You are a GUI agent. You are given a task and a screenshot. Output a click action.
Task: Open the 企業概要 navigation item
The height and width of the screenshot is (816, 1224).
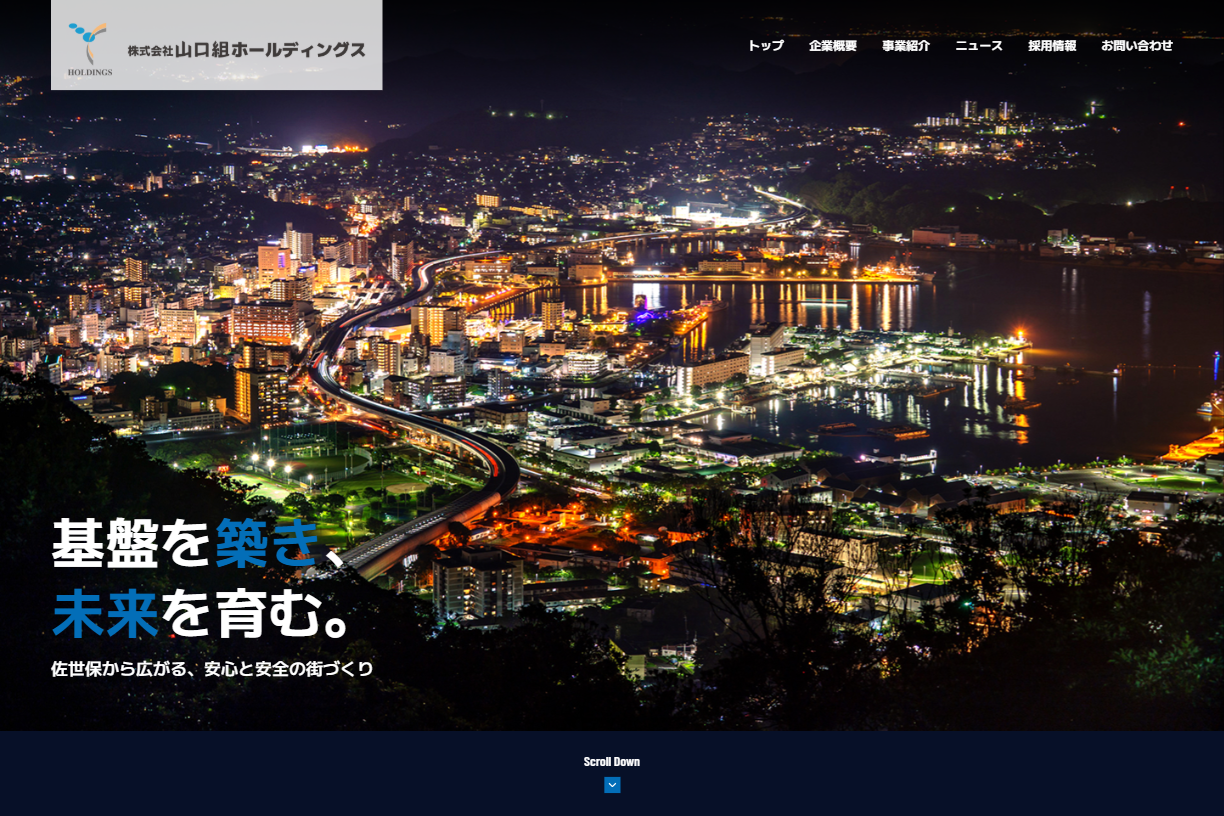click(833, 46)
